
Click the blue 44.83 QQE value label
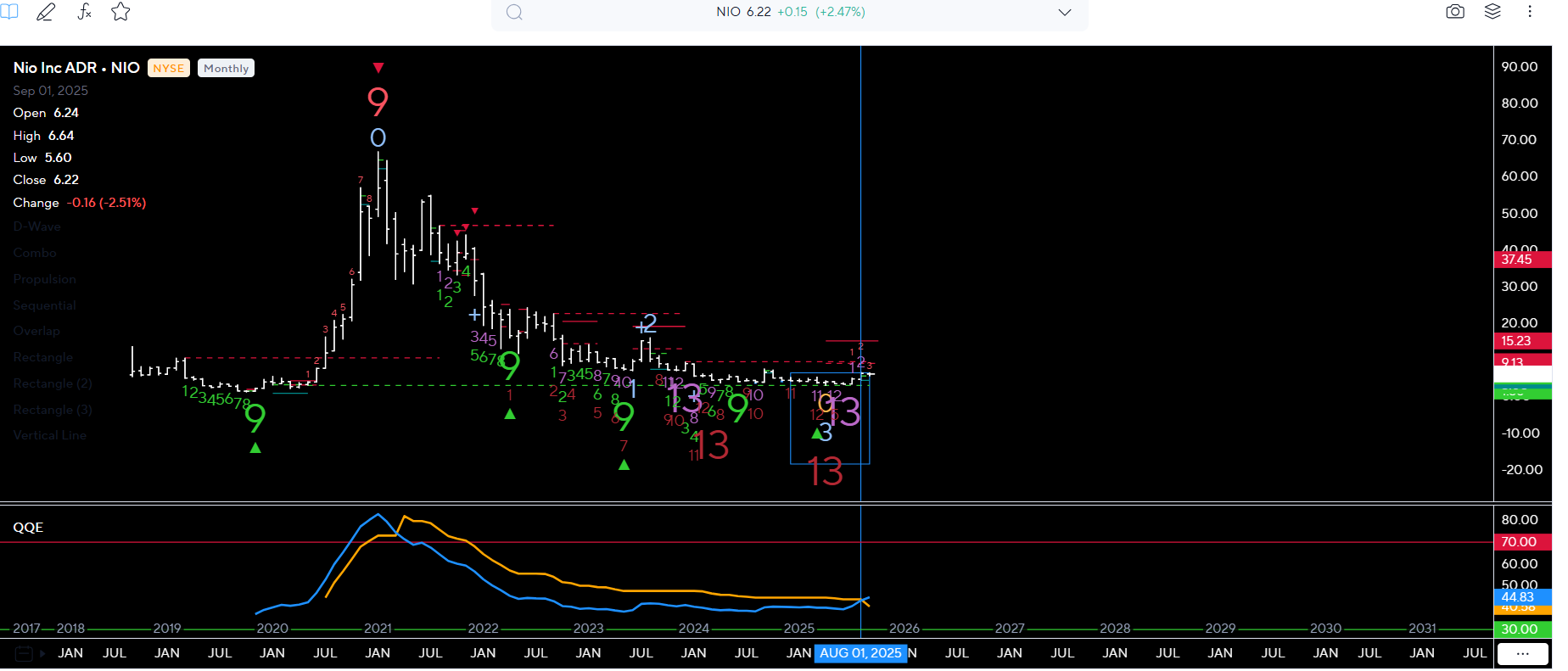(1523, 597)
